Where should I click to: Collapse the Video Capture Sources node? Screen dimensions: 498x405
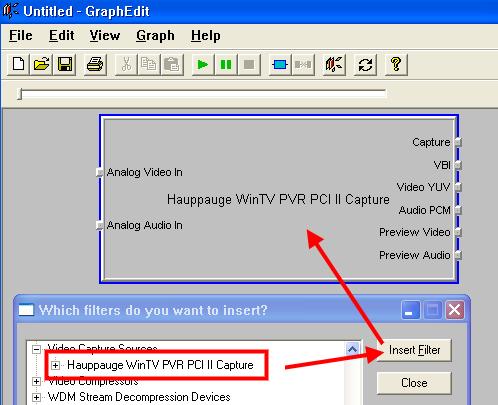click(x=36, y=349)
